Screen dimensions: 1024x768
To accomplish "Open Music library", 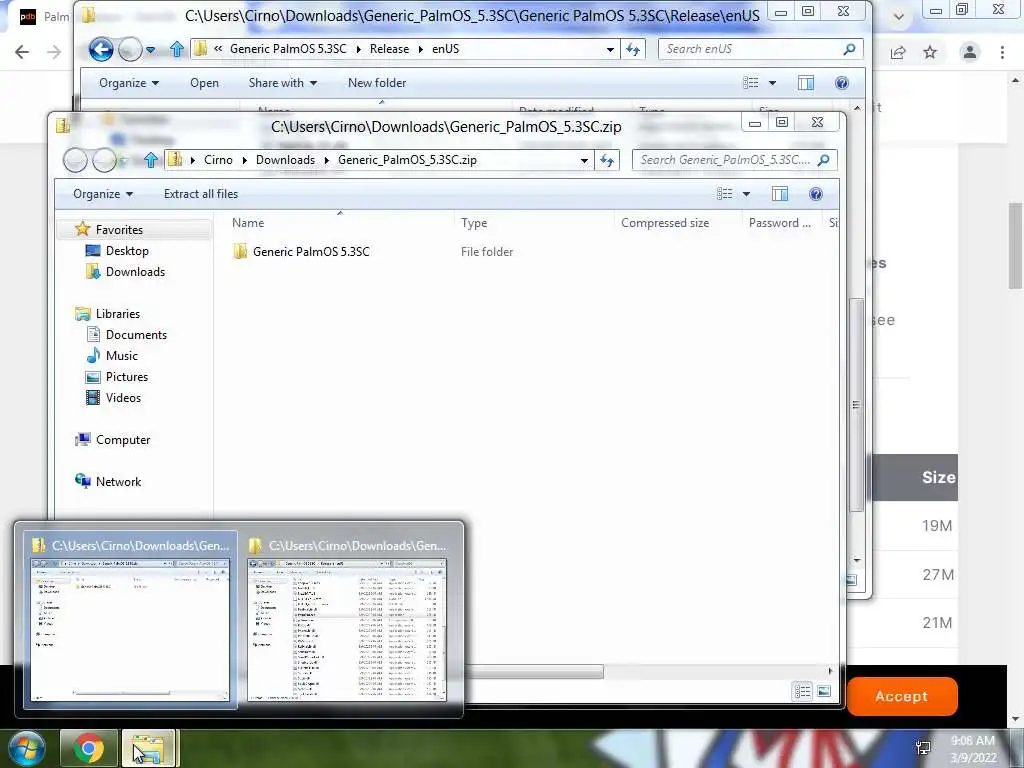I will pyautogui.click(x=121, y=355).
